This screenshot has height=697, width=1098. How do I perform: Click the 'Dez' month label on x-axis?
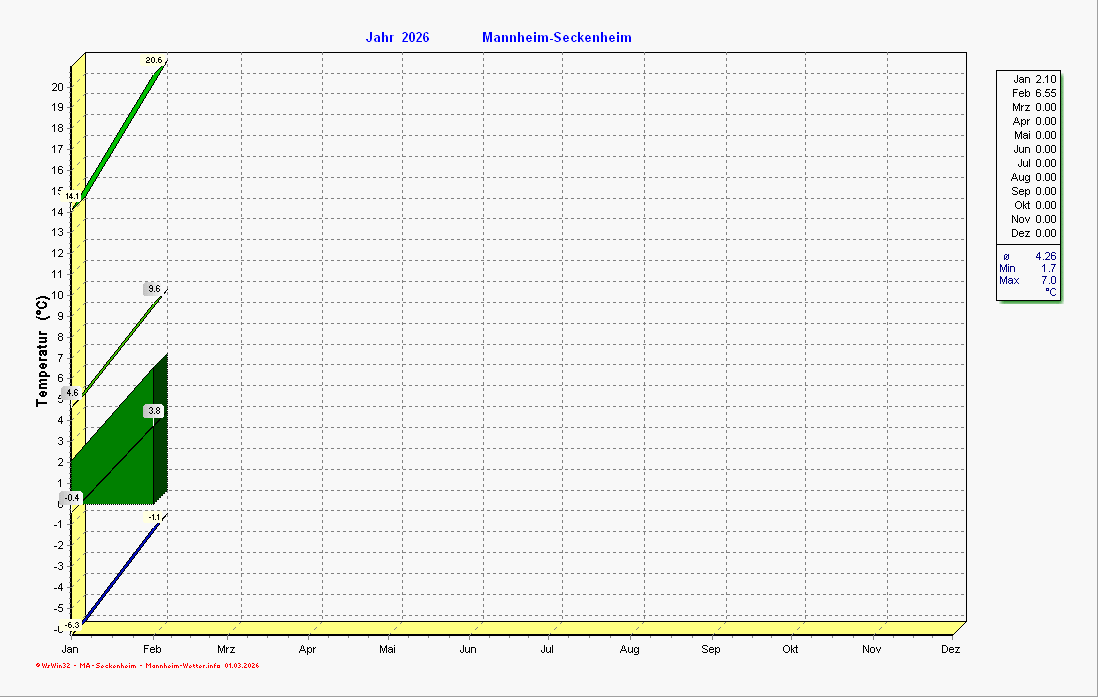click(950, 649)
